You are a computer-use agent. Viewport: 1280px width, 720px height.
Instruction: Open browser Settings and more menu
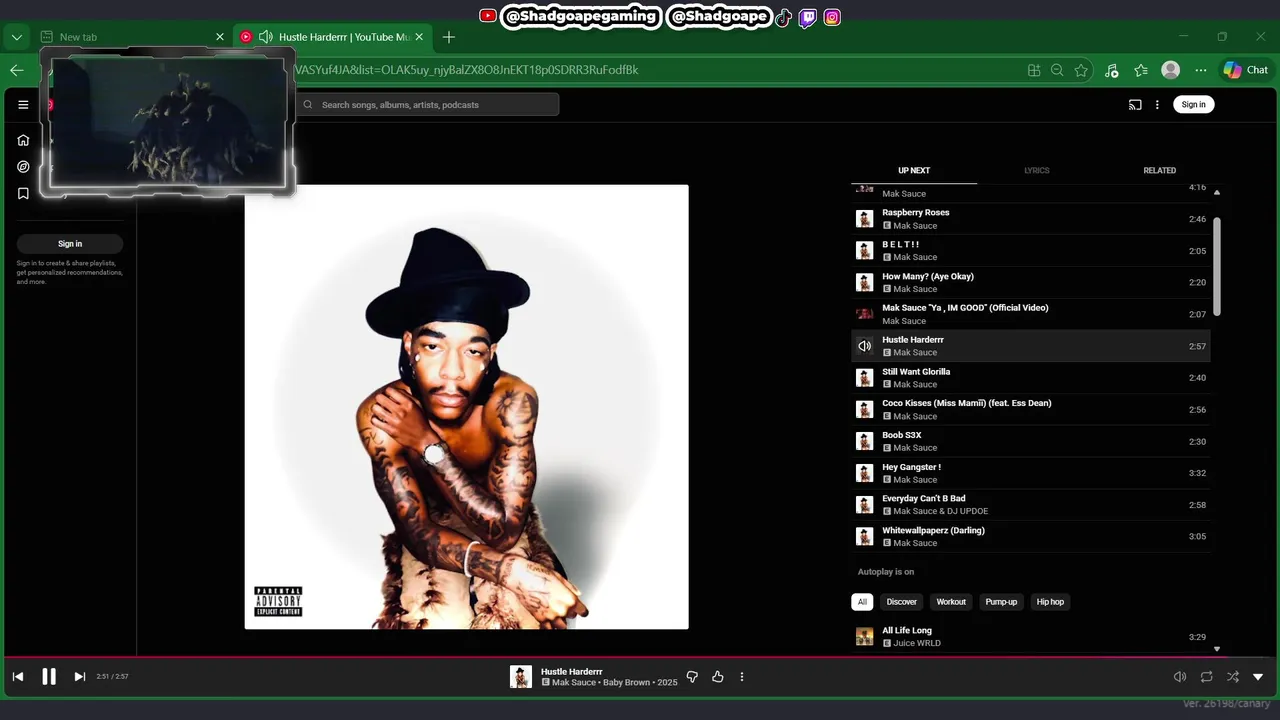(1201, 70)
